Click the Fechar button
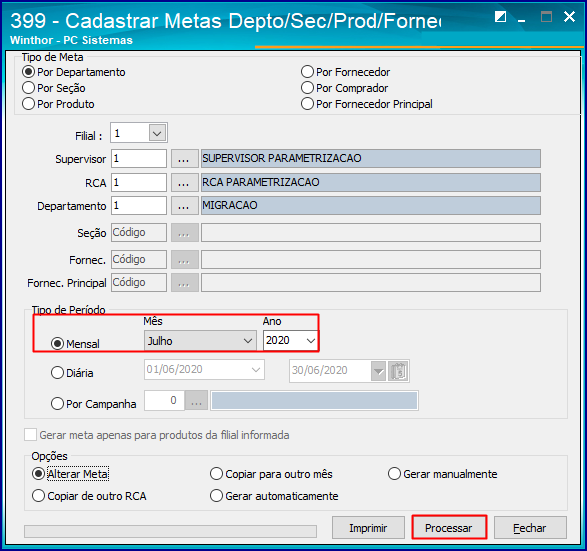 click(x=530, y=528)
